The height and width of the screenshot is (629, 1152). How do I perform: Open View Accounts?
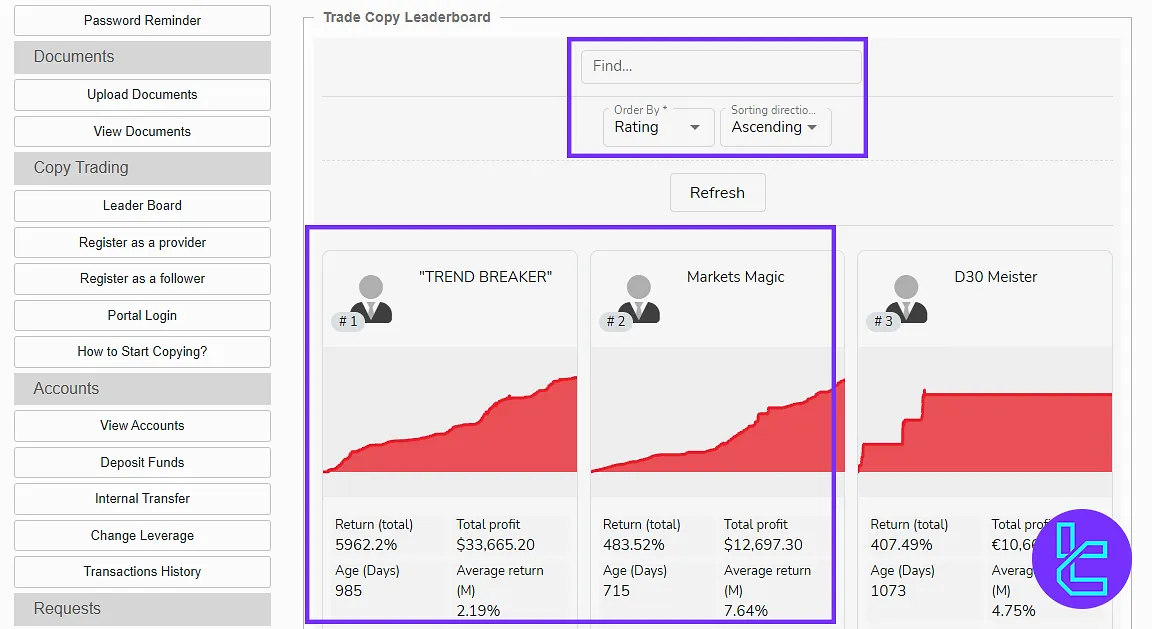[143, 425]
